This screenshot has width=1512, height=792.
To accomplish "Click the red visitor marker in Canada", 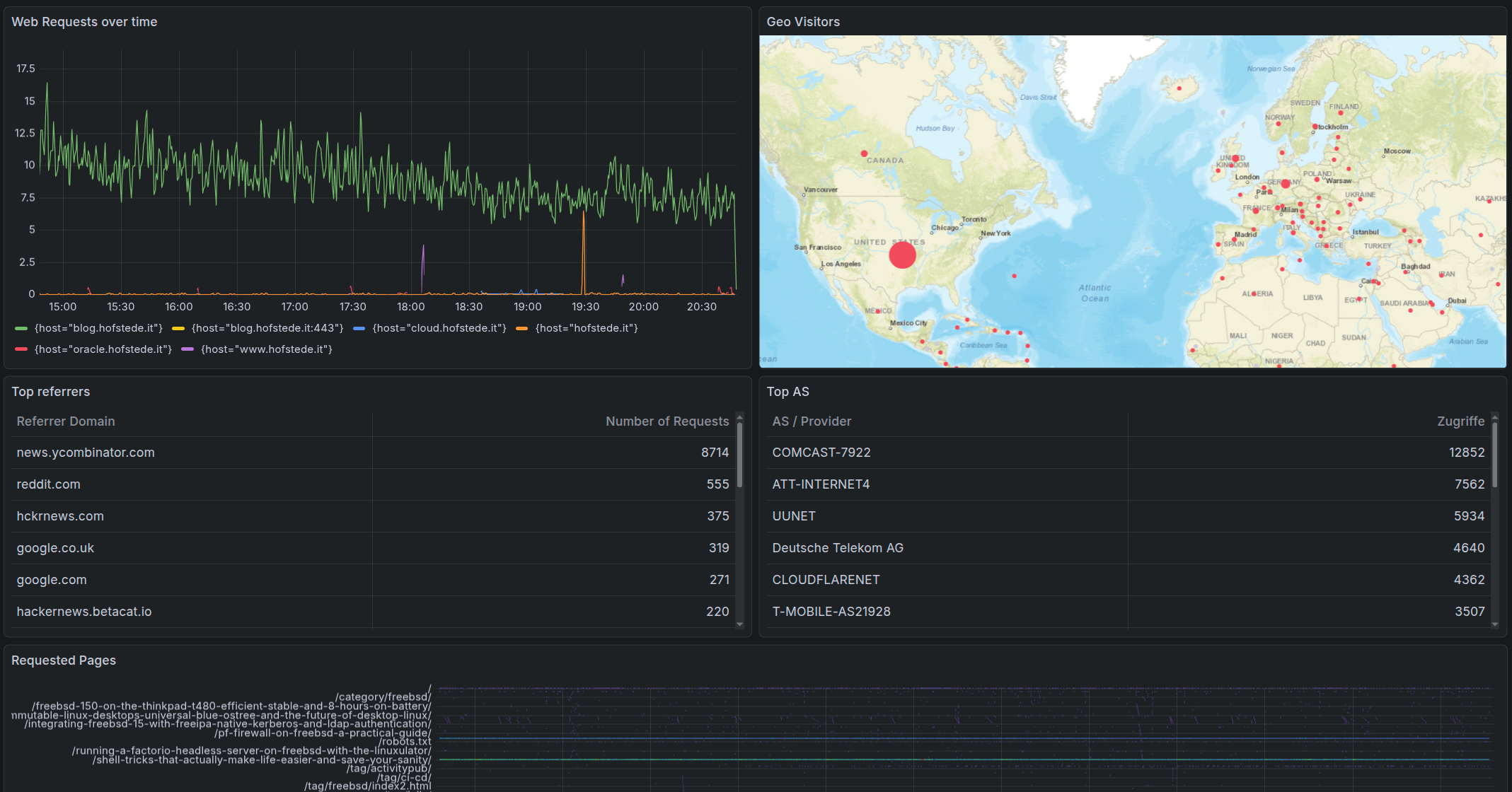I will coord(864,153).
